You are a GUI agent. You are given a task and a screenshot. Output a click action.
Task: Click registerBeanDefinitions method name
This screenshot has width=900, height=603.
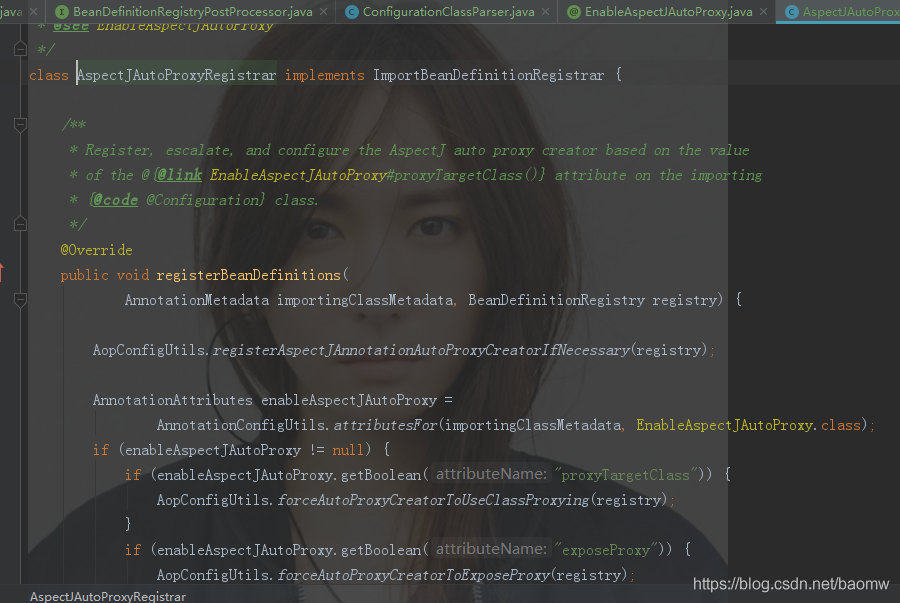click(x=249, y=275)
